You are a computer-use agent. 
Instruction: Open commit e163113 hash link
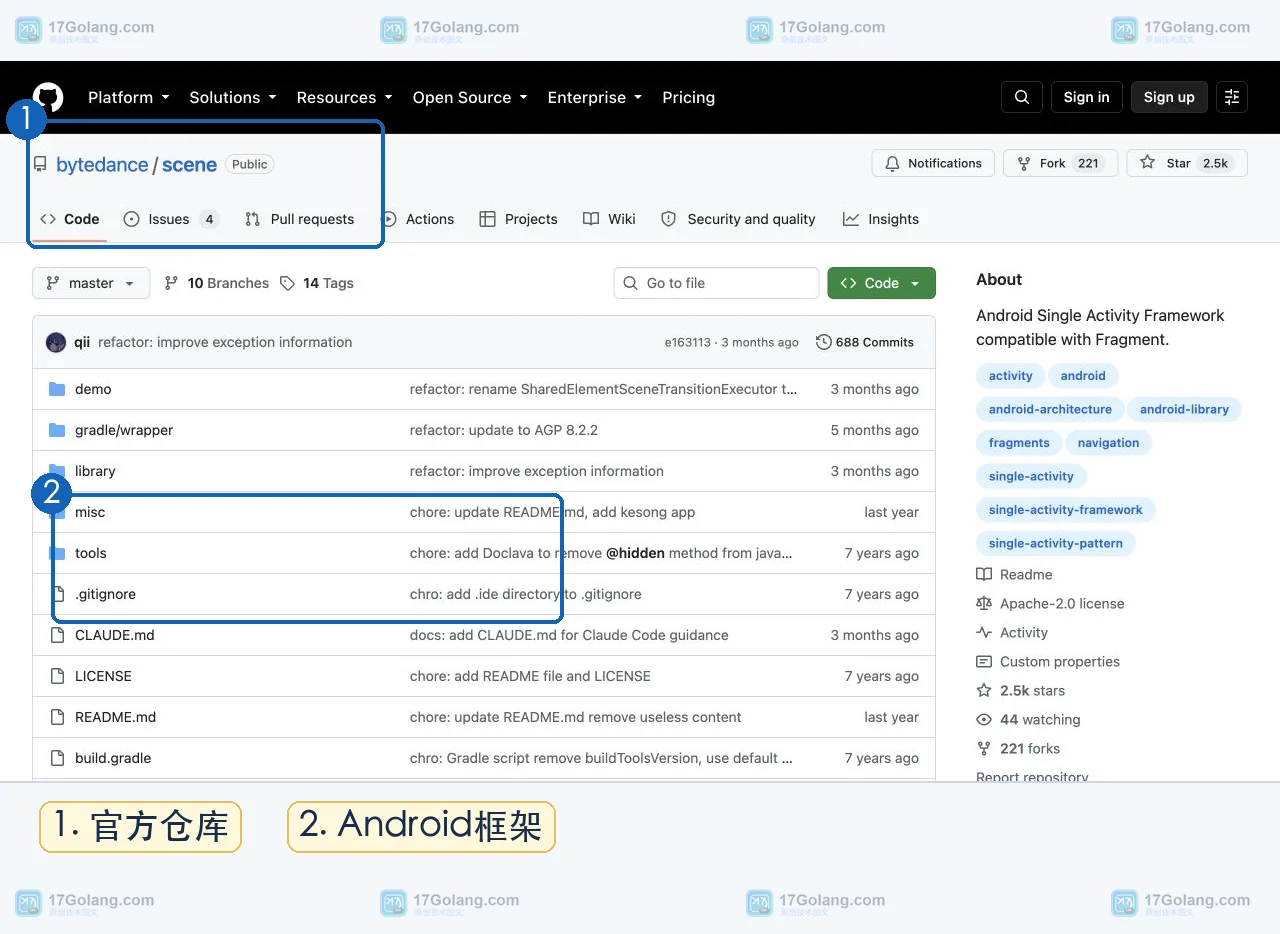687,342
